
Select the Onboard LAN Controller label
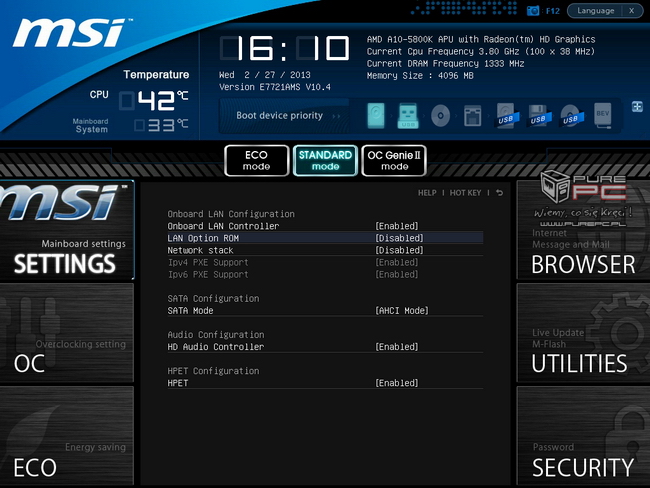coord(223,226)
